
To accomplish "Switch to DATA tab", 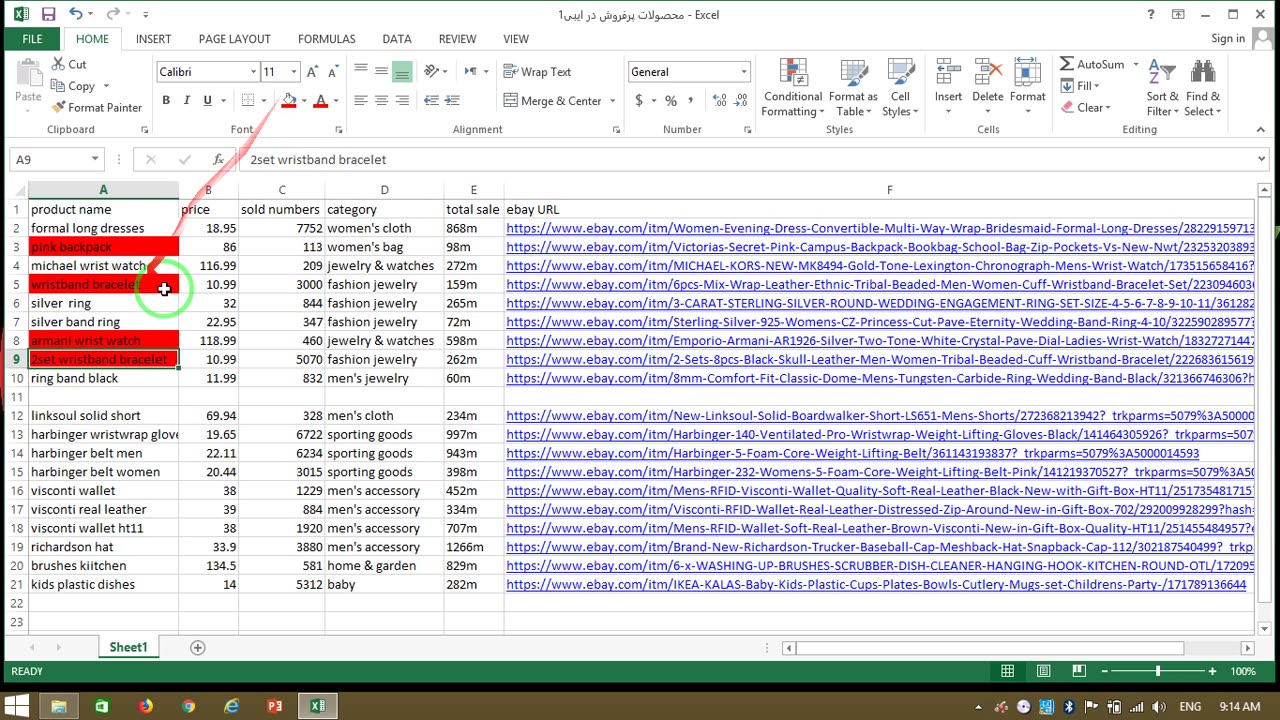I will click(x=397, y=39).
